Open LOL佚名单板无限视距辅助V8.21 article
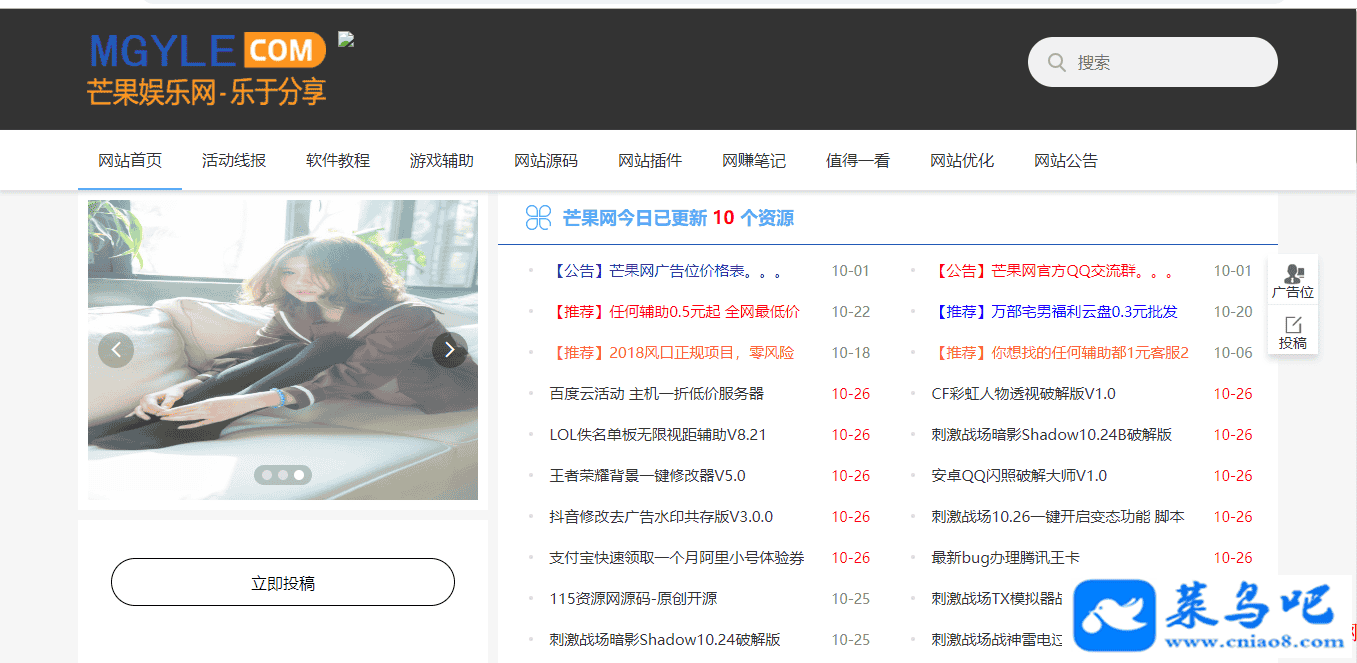The image size is (1357, 663). coord(658,435)
